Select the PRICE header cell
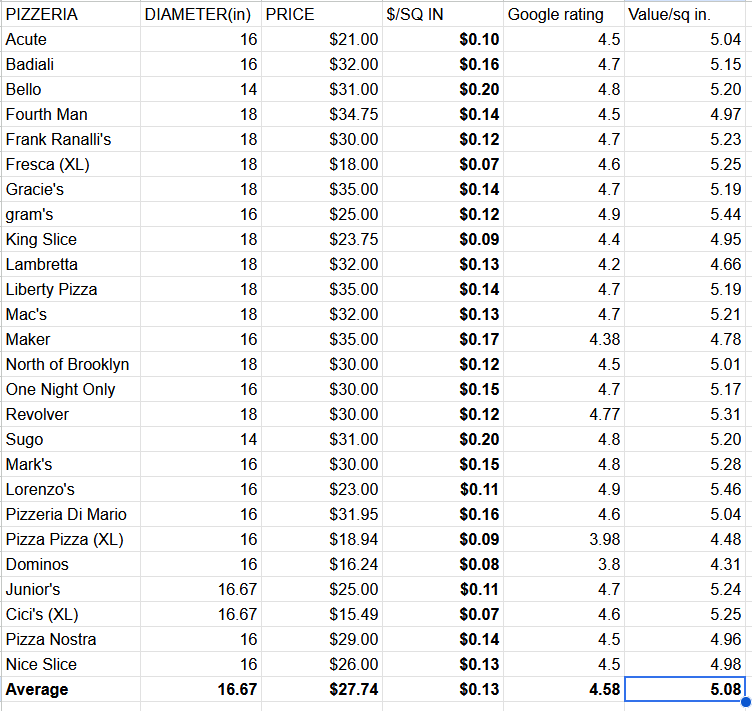752x711 pixels. click(321, 15)
